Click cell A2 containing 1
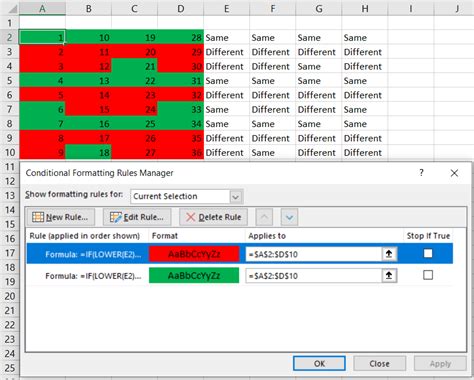 (42, 37)
